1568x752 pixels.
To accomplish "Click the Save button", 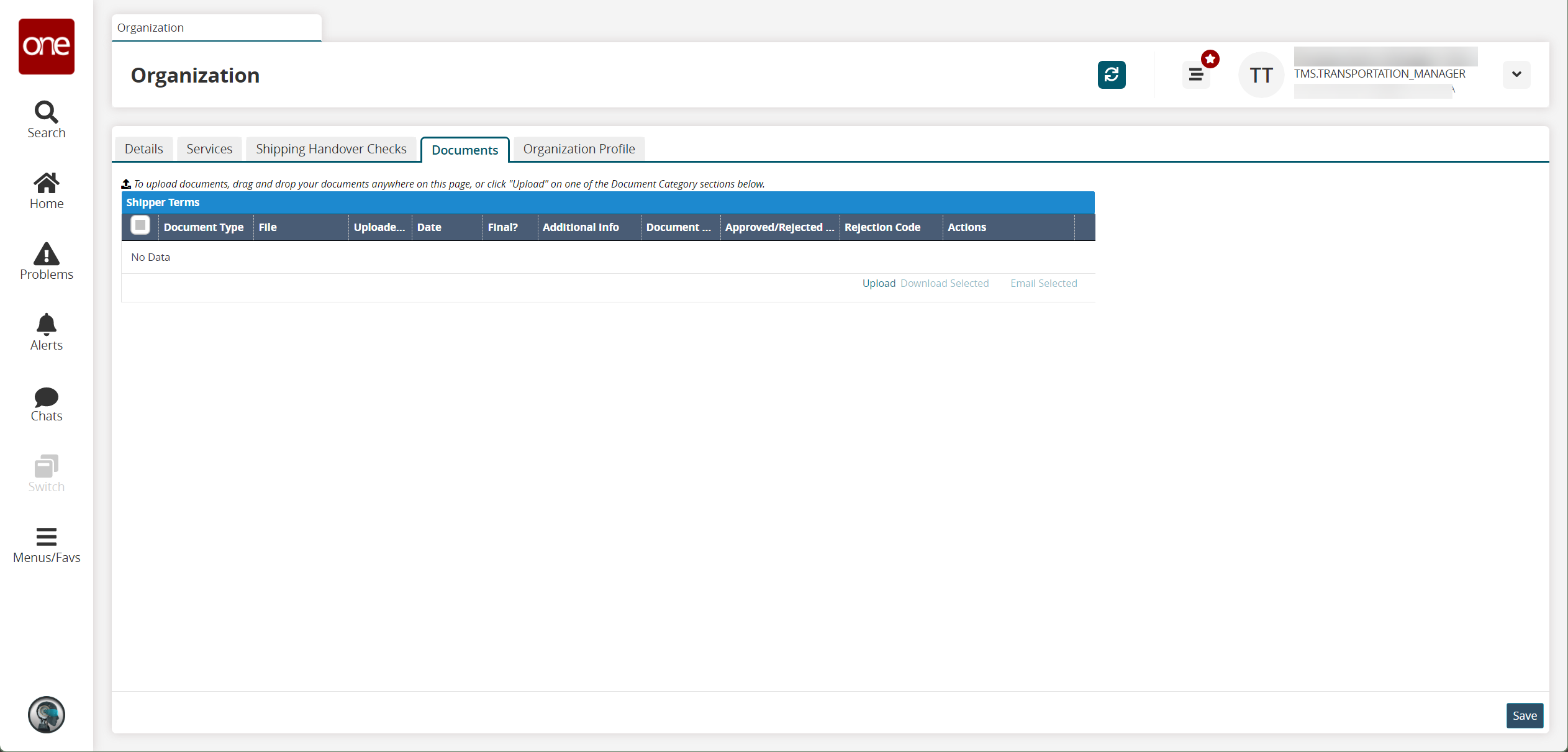I will tap(1525, 715).
